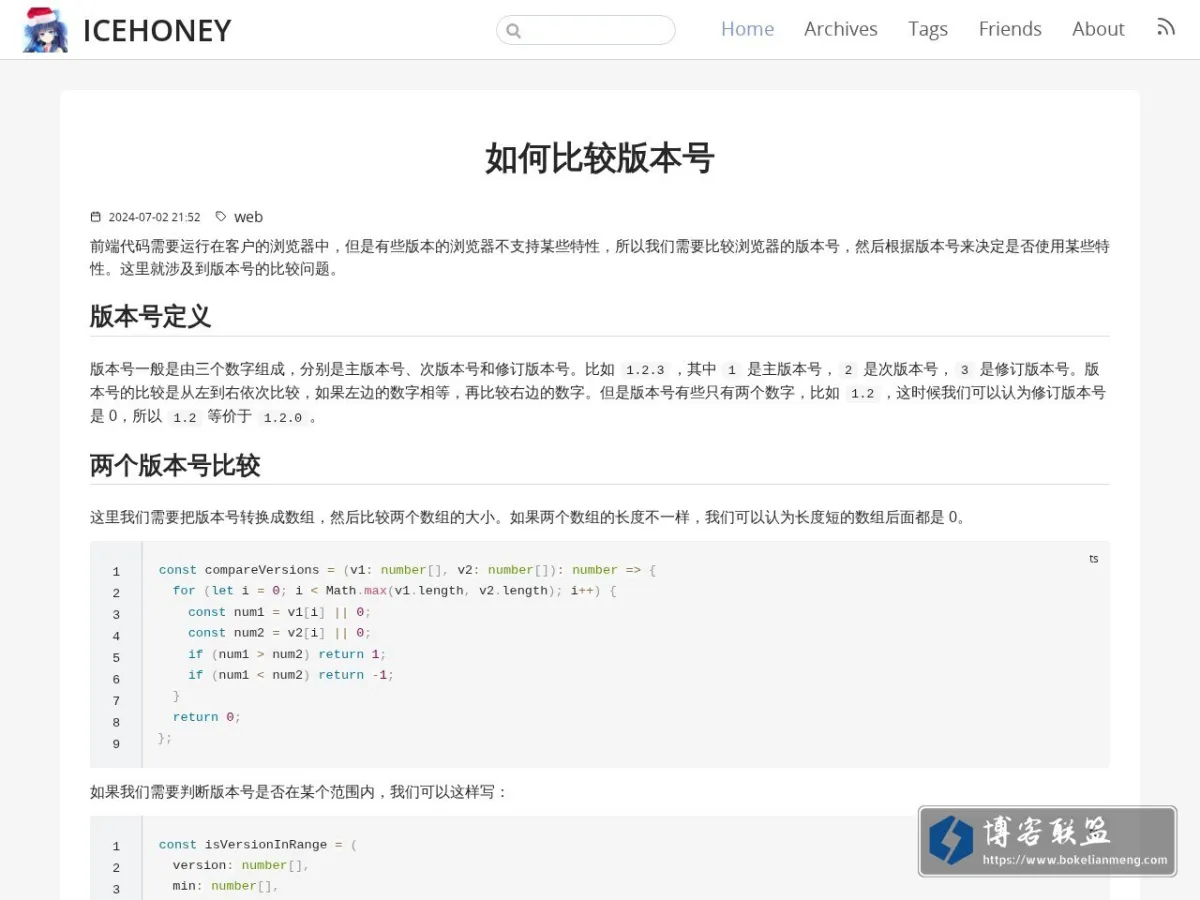
Task: Click the post date 2024-07-02 21:52
Action: point(154,217)
